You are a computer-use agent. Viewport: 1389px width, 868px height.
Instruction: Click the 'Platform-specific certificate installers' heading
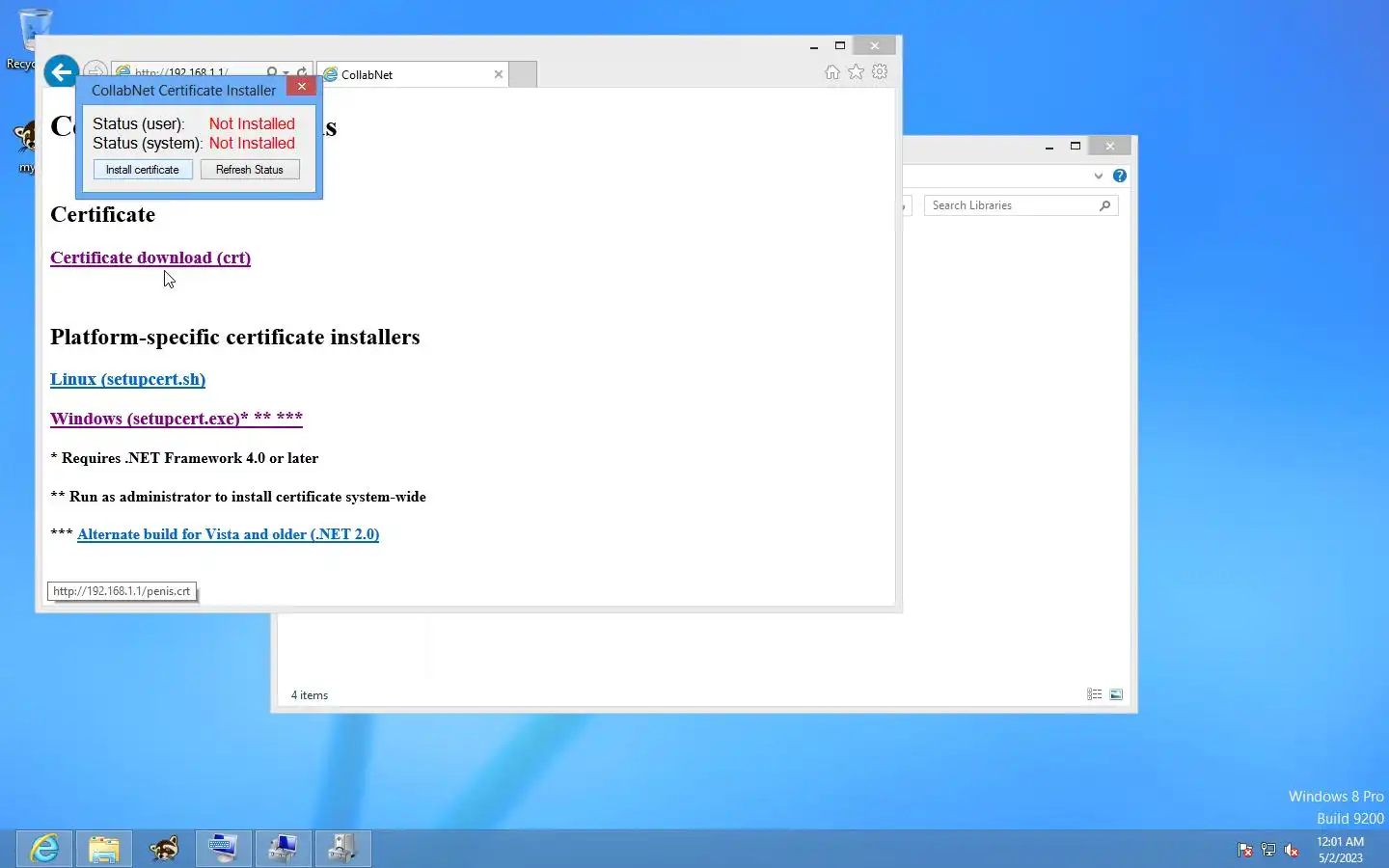(x=234, y=337)
